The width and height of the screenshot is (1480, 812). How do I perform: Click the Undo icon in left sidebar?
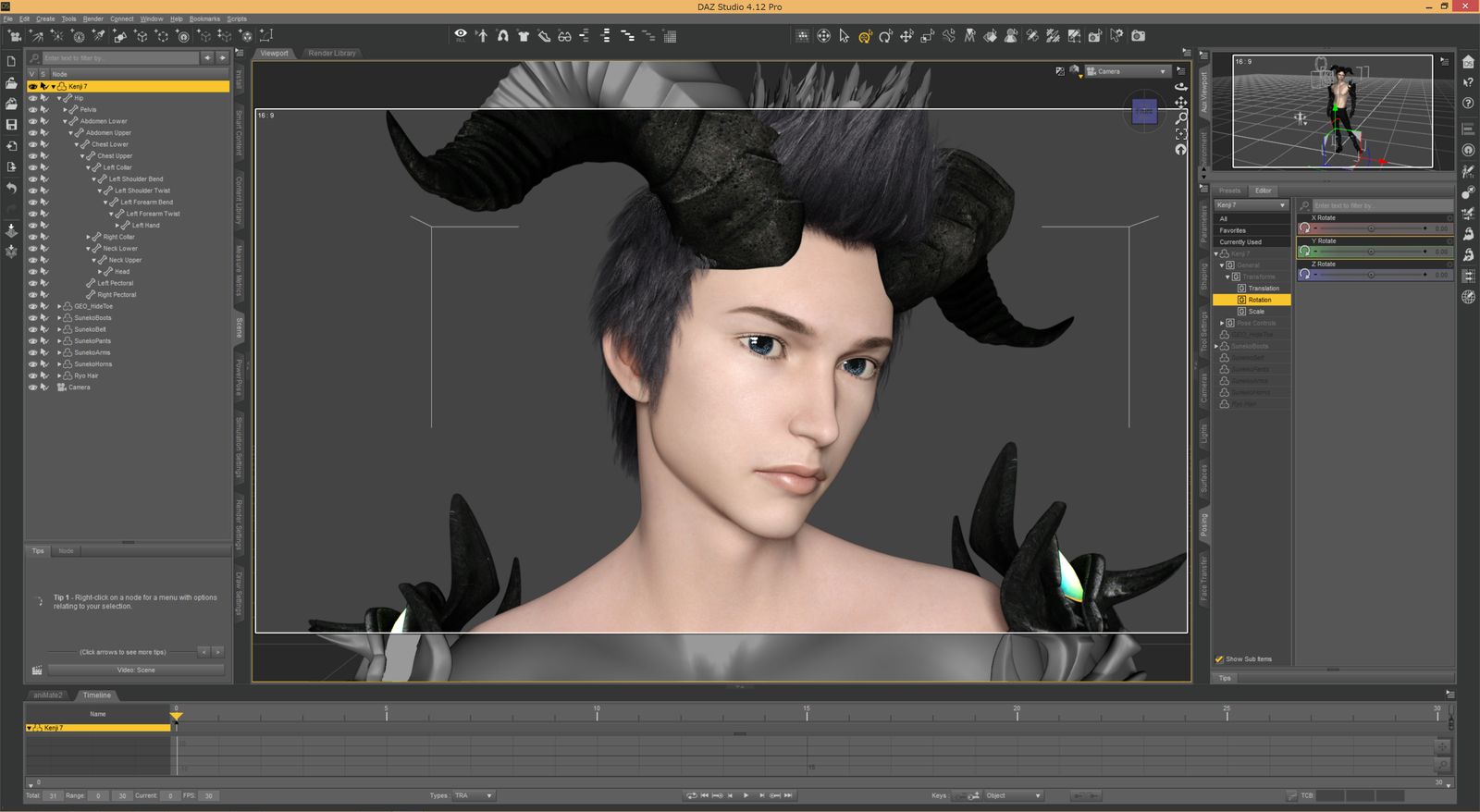click(x=11, y=188)
